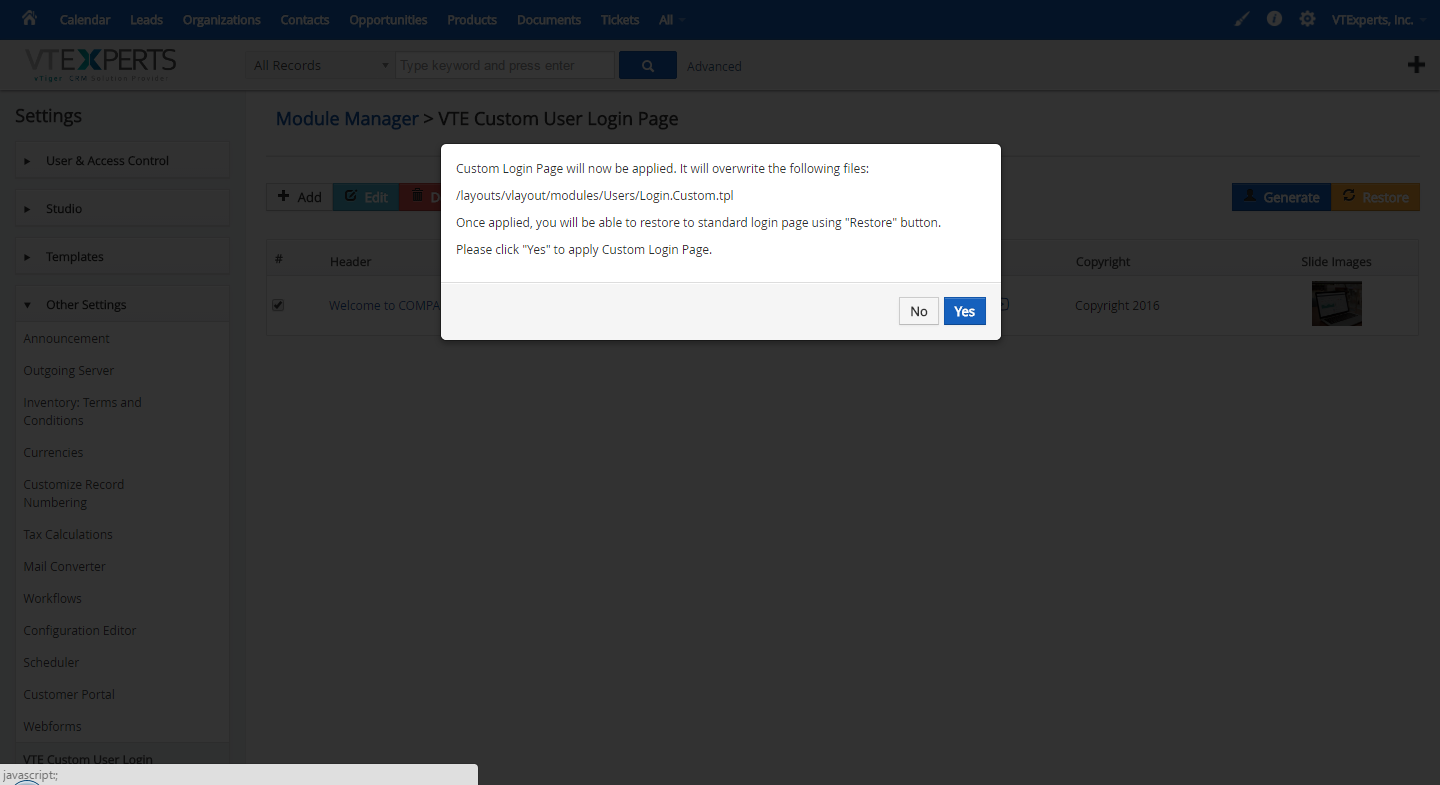Open the Opportunities module

(388, 20)
